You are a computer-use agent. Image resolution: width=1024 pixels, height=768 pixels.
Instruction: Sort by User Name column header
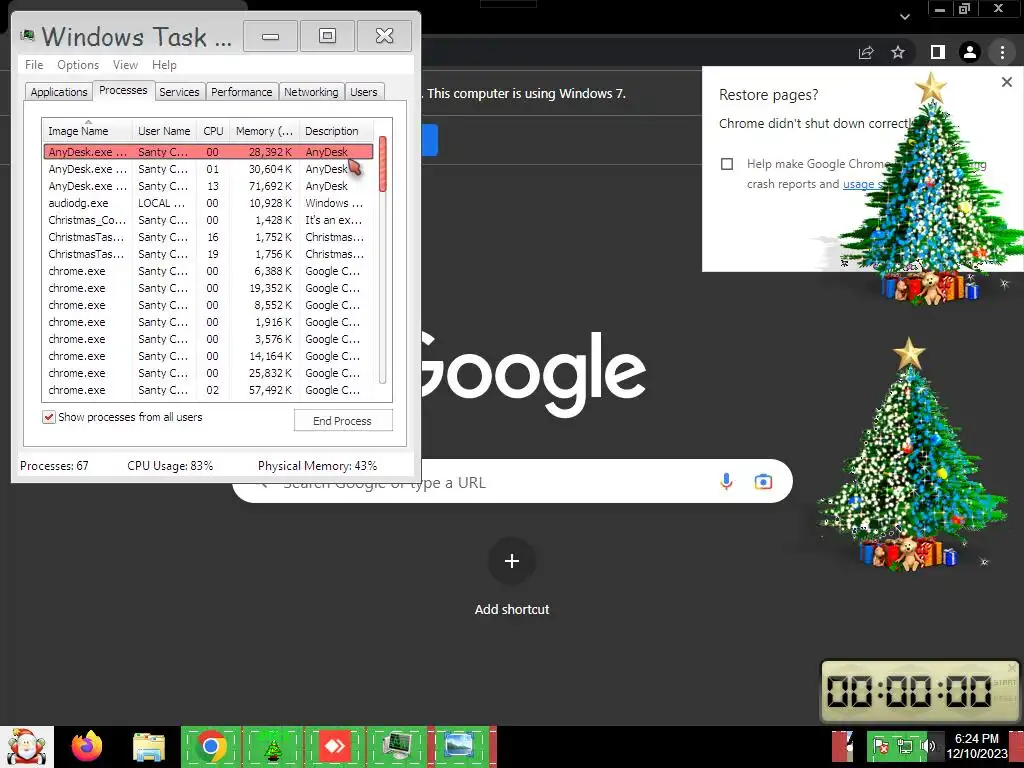click(x=164, y=131)
